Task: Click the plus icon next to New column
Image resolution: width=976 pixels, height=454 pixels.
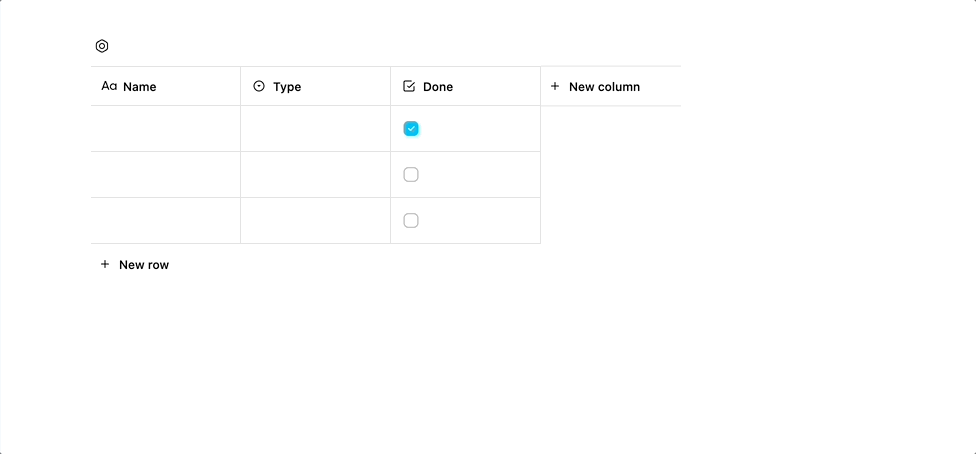Action: (x=555, y=86)
